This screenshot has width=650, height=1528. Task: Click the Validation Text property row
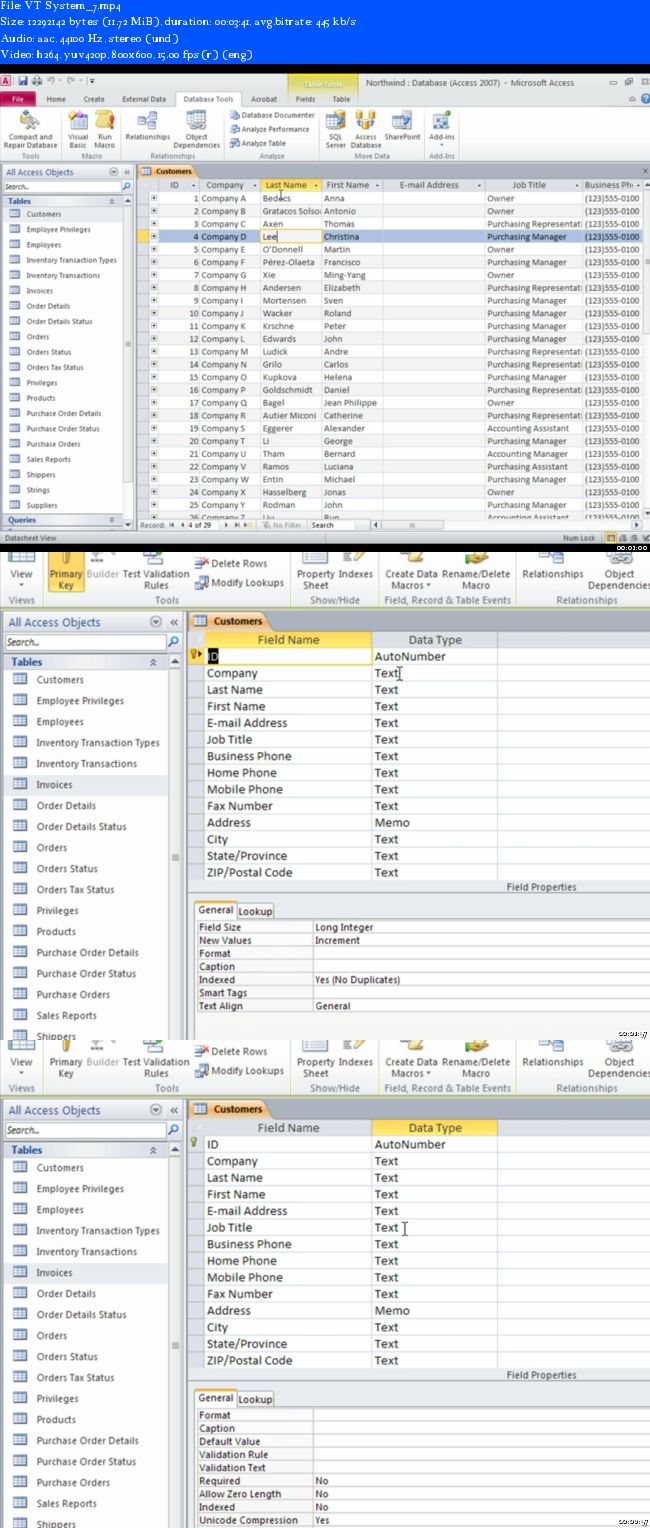point(423,1468)
